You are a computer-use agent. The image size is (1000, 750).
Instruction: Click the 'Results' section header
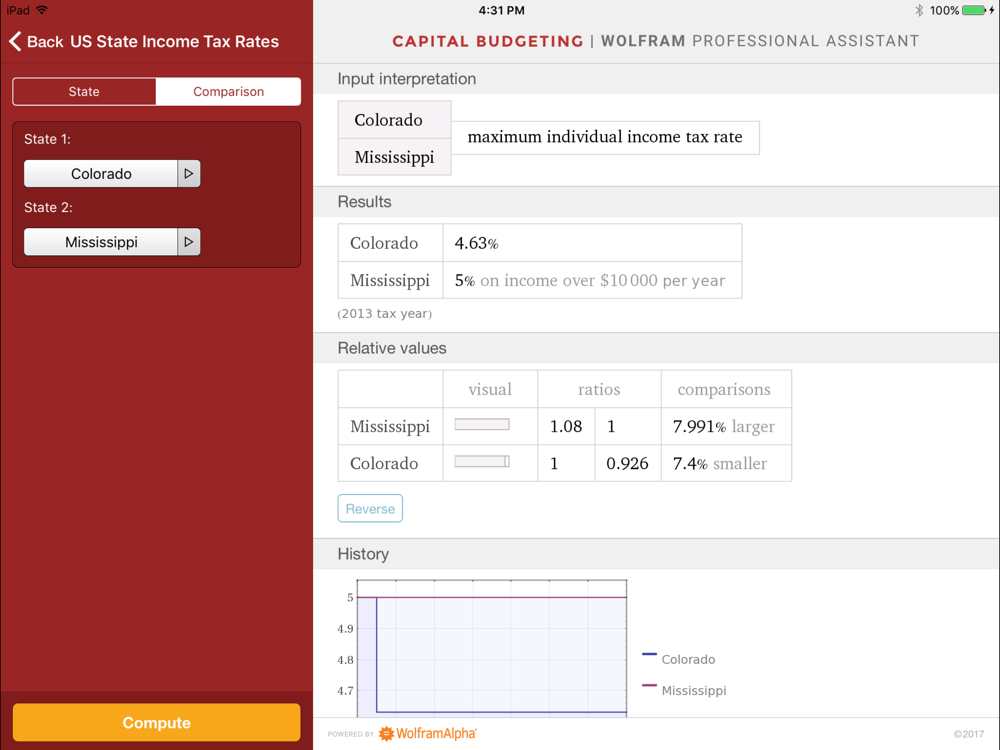(x=364, y=202)
